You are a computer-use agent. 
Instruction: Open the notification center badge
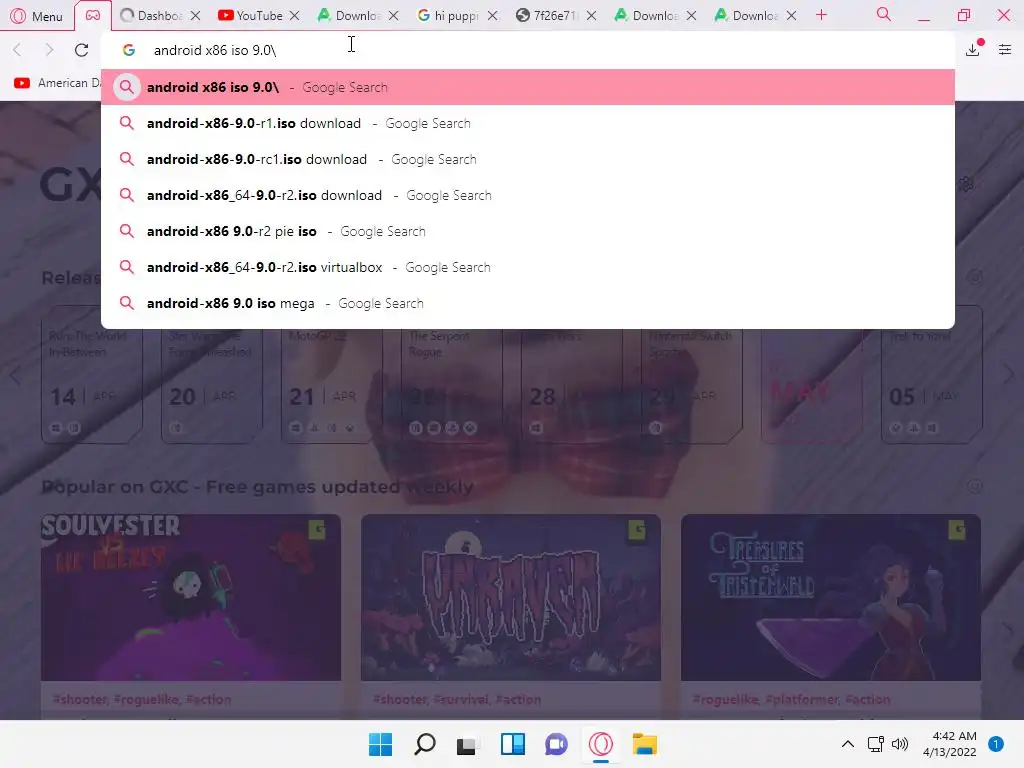(996, 744)
